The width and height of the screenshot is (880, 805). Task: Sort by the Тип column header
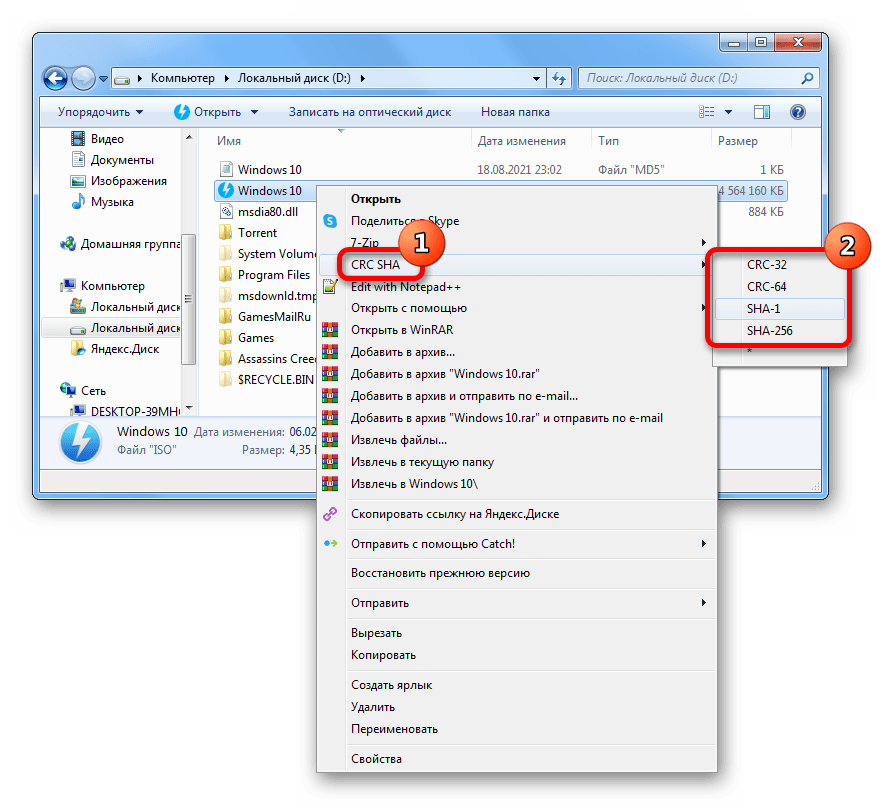pos(608,141)
